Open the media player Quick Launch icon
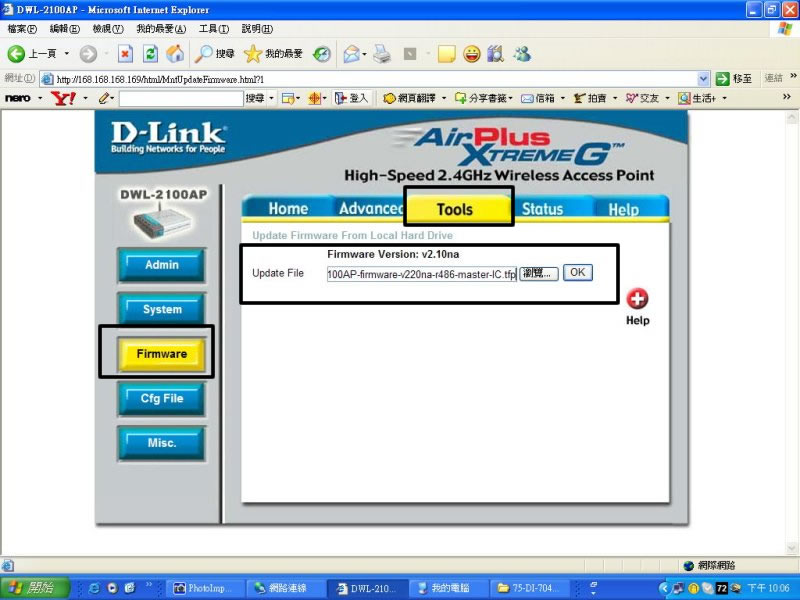Screen dimensions: 800x600 click(x=112, y=588)
